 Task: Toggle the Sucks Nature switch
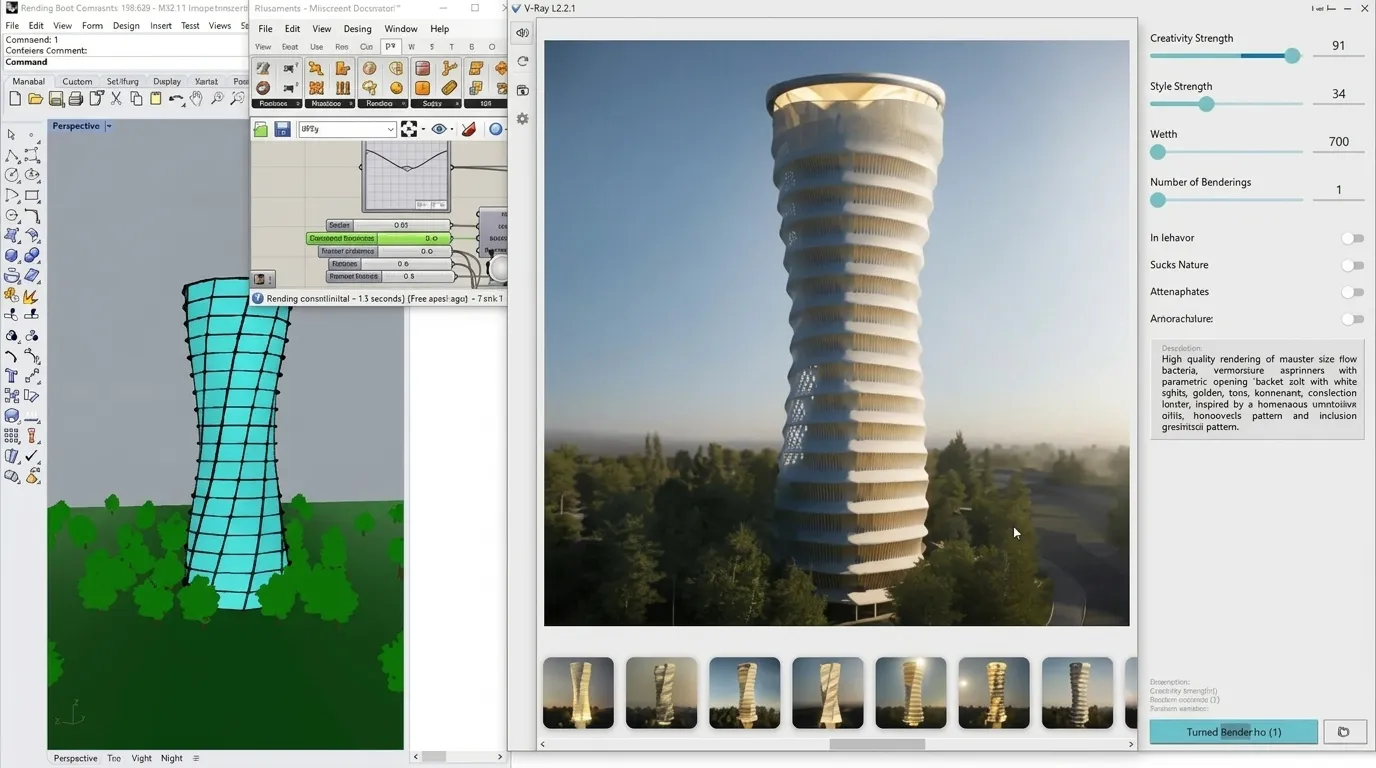click(x=1352, y=265)
